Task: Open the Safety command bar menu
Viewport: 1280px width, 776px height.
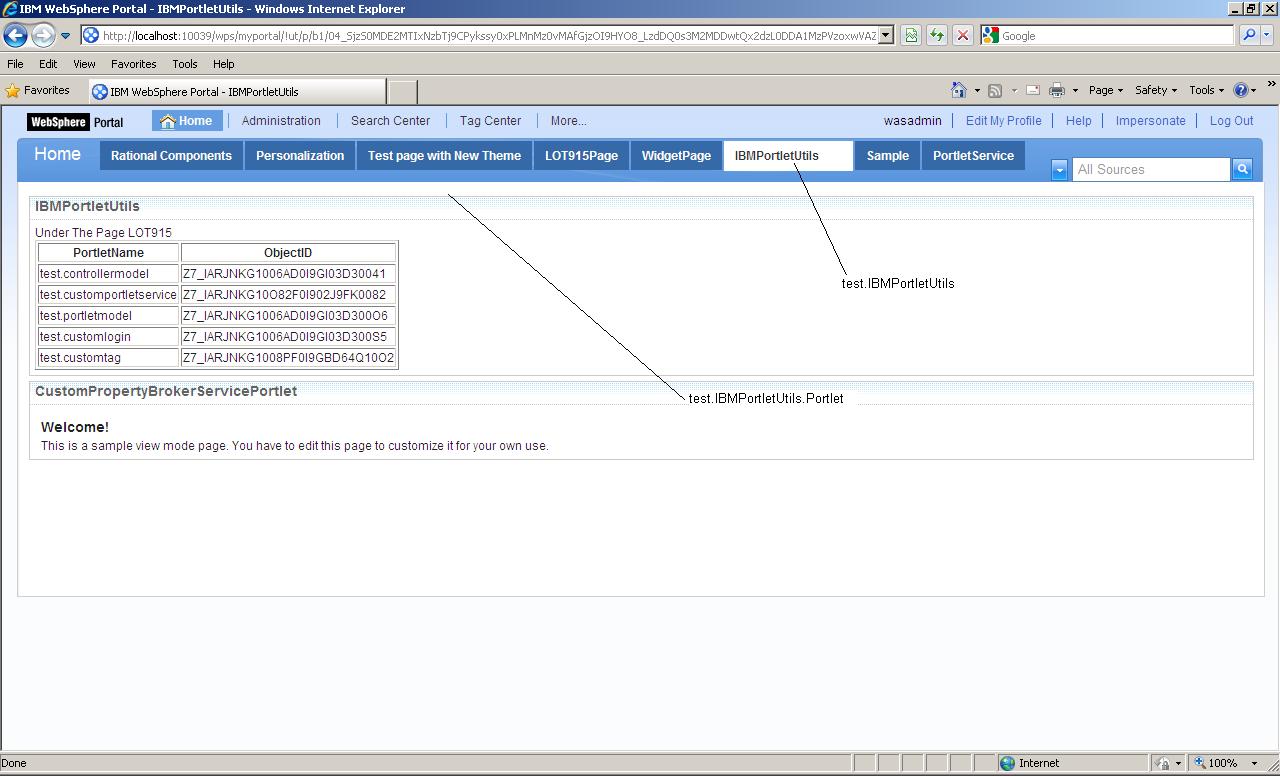Action: click(1155, 90)
